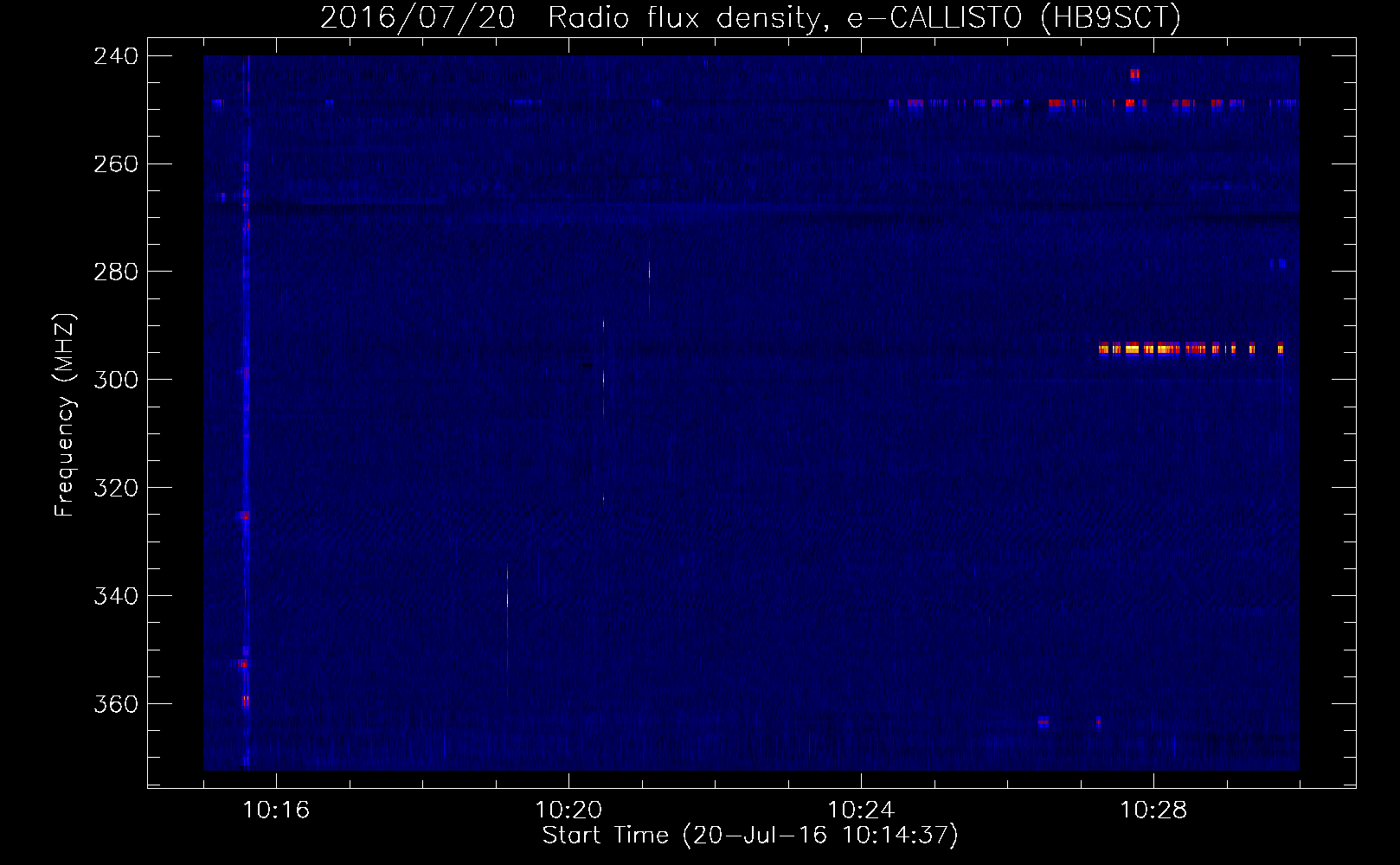Click the 300 frequency tick label
The height and width of the screenshot is (865, 1400).
pos(116,380)
